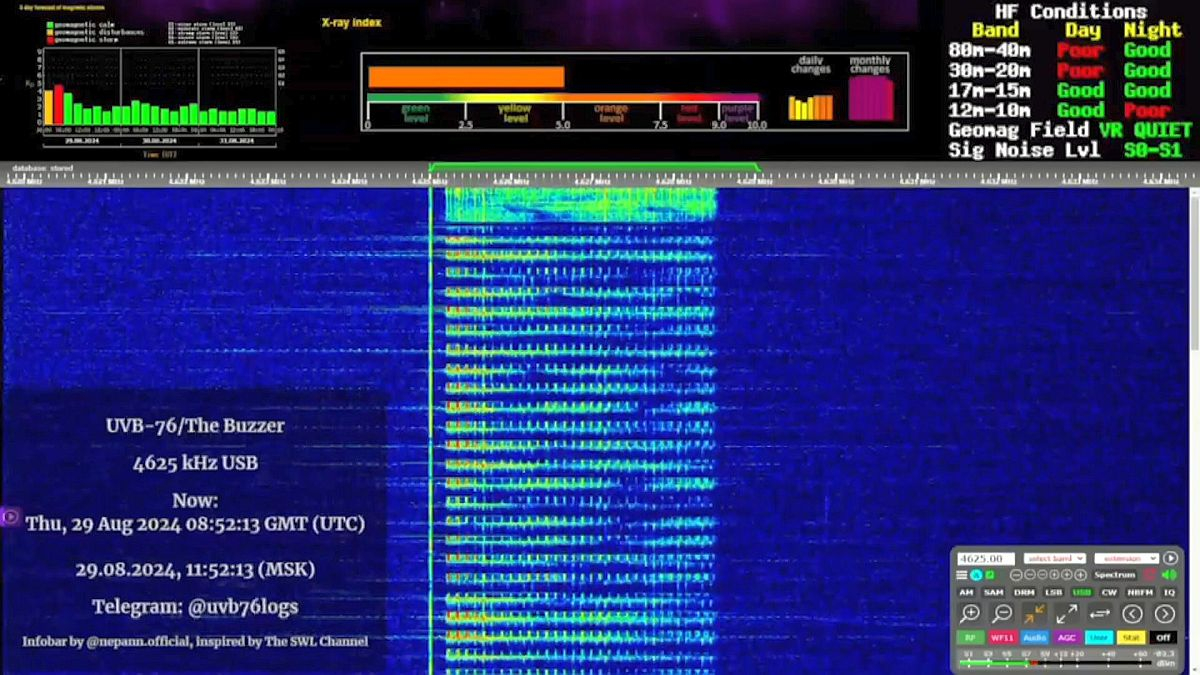Viewport: 1200px width, 675px height.
Task: Click the S-meter signal strength bar
Action: [x=1055, y=663]
